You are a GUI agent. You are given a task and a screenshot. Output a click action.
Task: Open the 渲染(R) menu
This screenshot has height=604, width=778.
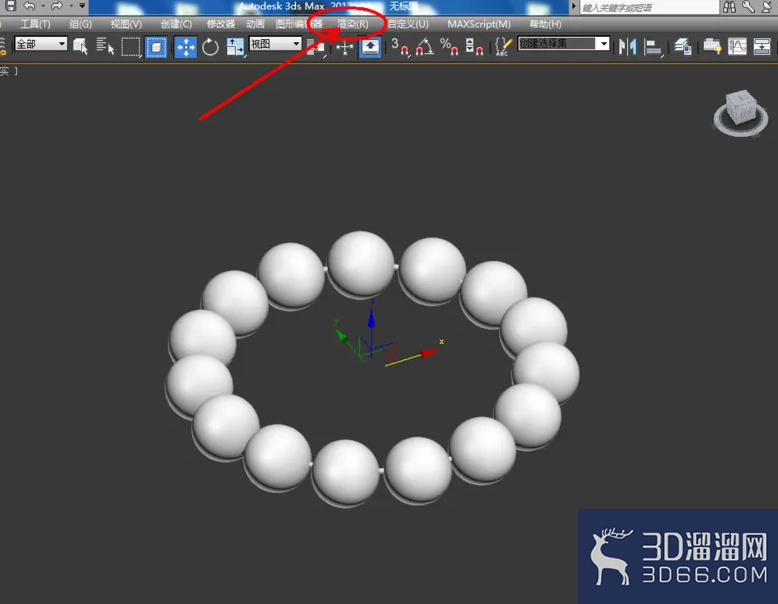pyautogui.click(x=353, y=24)
